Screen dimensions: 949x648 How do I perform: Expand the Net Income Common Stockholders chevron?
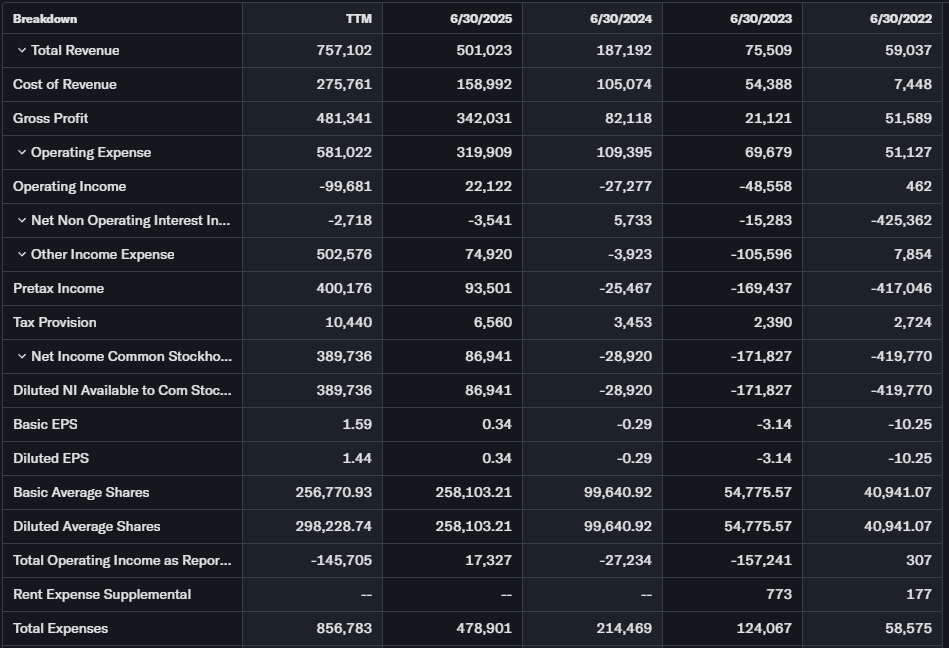coord(22,357)
